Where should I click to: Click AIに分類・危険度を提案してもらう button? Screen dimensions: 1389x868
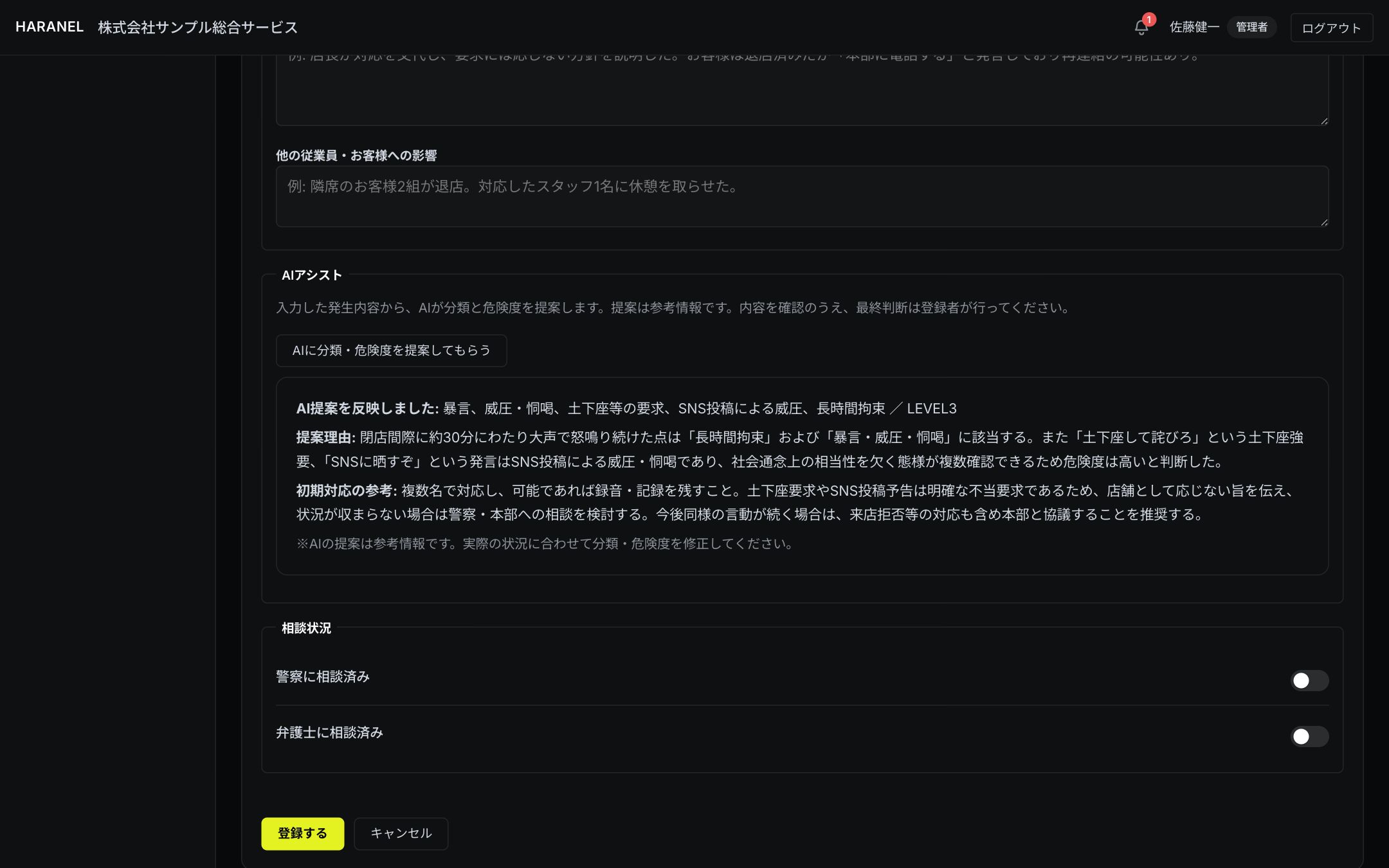pyautogui.click(x=391, y=350)
